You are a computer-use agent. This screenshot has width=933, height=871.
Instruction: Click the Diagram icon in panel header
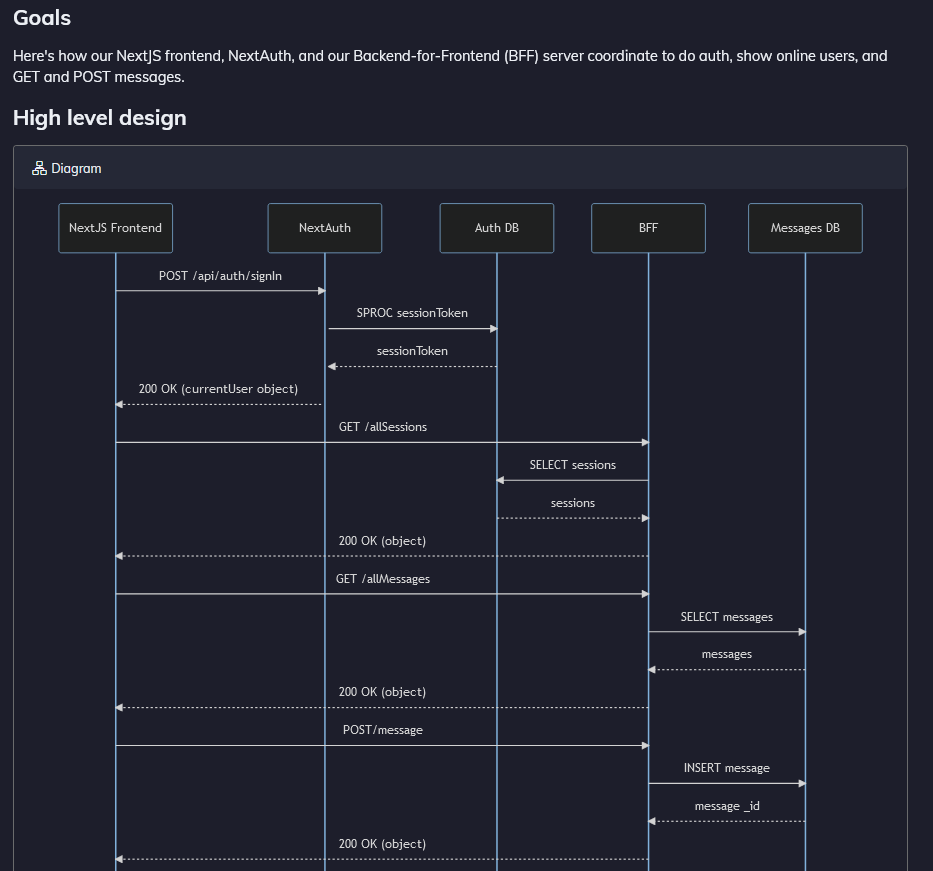[39, 168]
